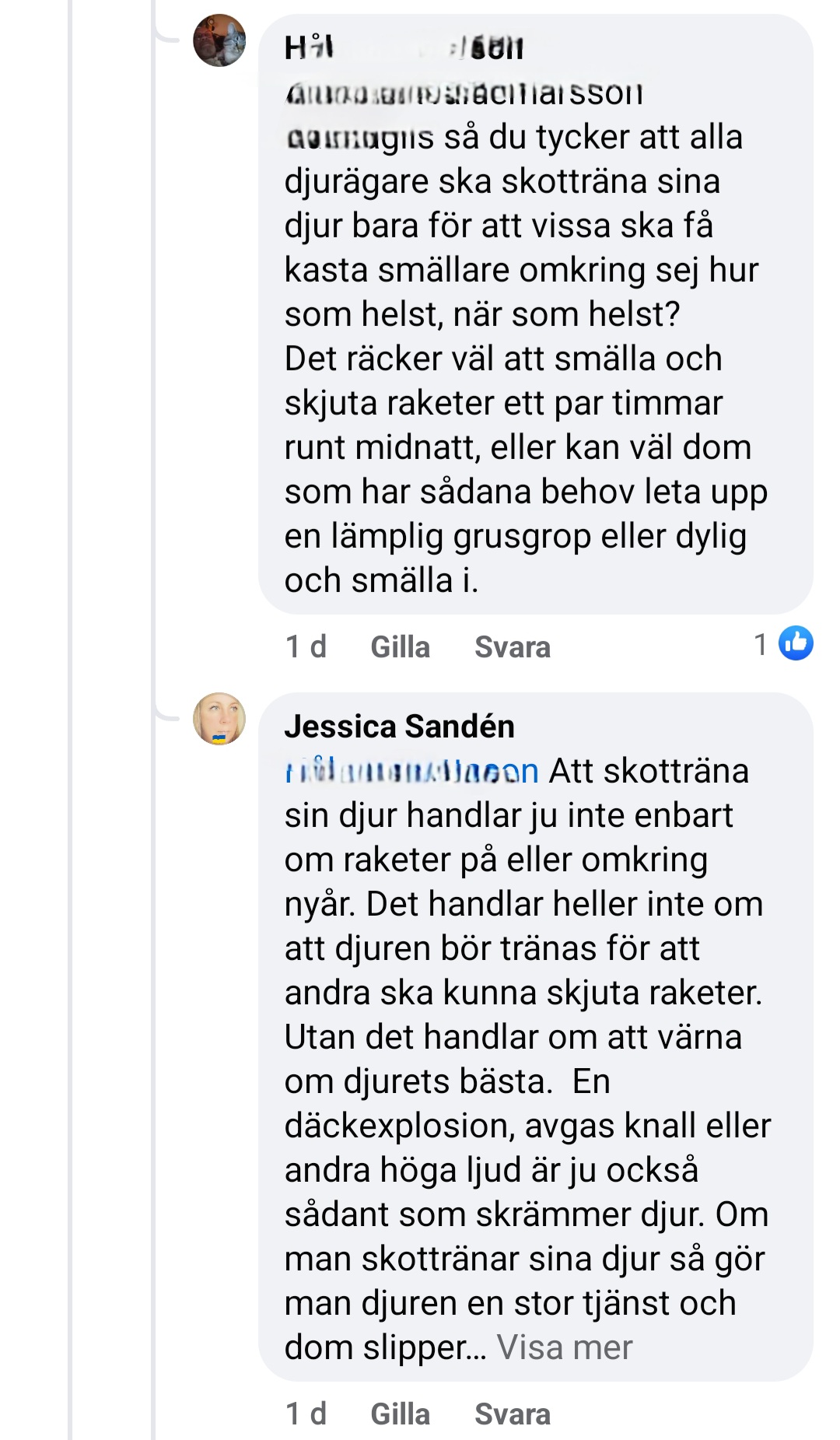Click the '1 d' timestamp under first comment
Screen dimensions: 840x1440
306,646
